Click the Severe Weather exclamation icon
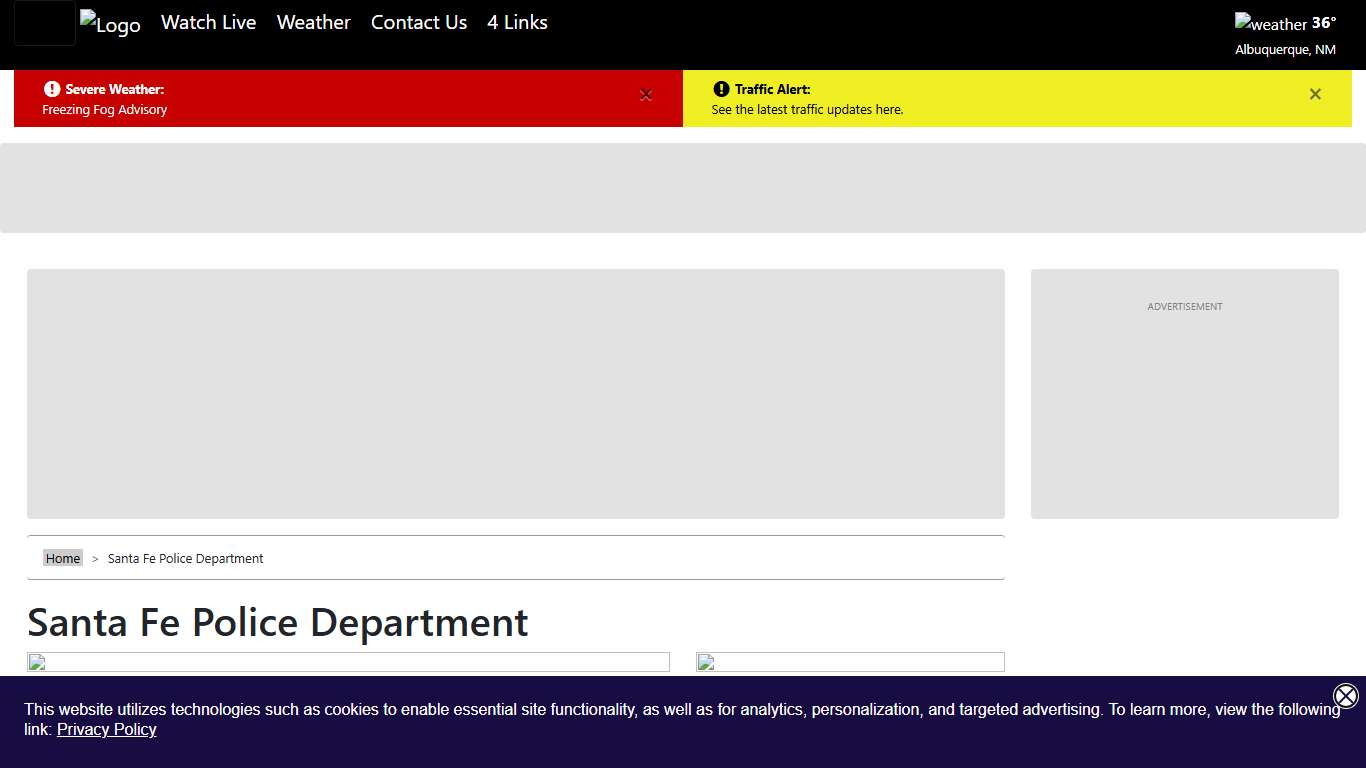The width and height of the screenshot is (1366, 768). (x=52, y=89)
